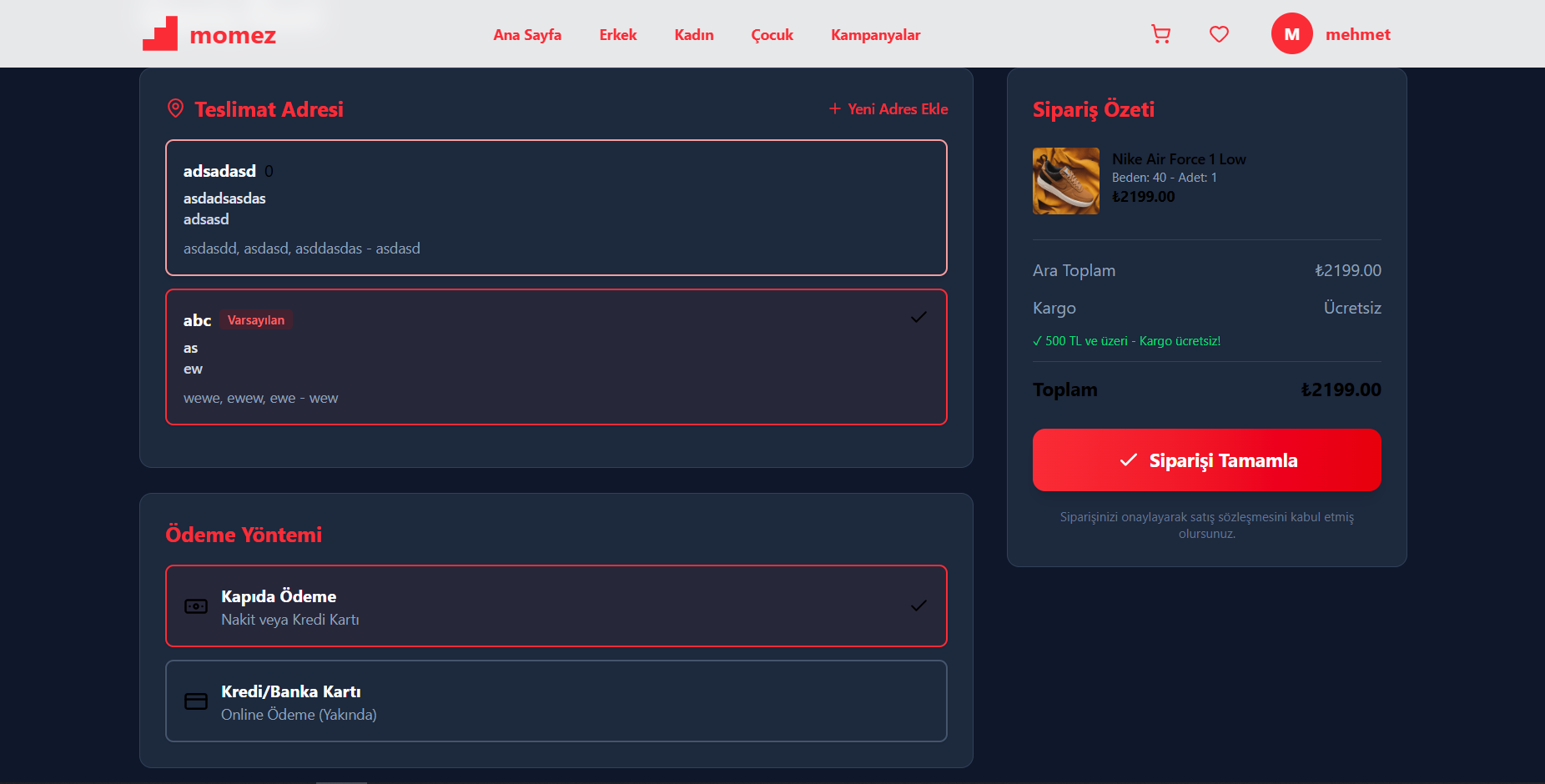Open the Erkek category menu
The image size is (1545, 784).
coord(617,35)
